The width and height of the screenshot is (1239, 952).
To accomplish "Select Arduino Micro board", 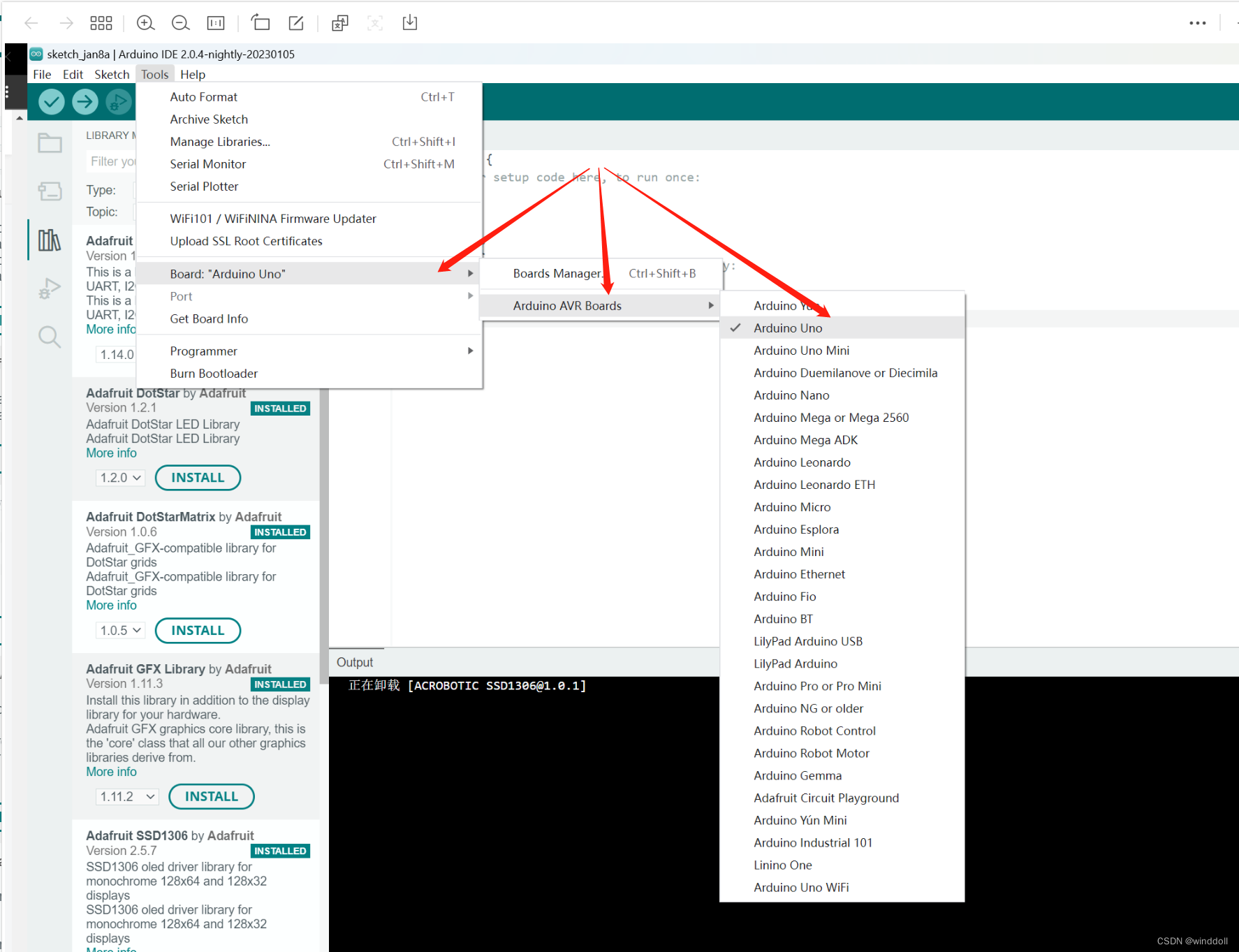I will (842, 506).
